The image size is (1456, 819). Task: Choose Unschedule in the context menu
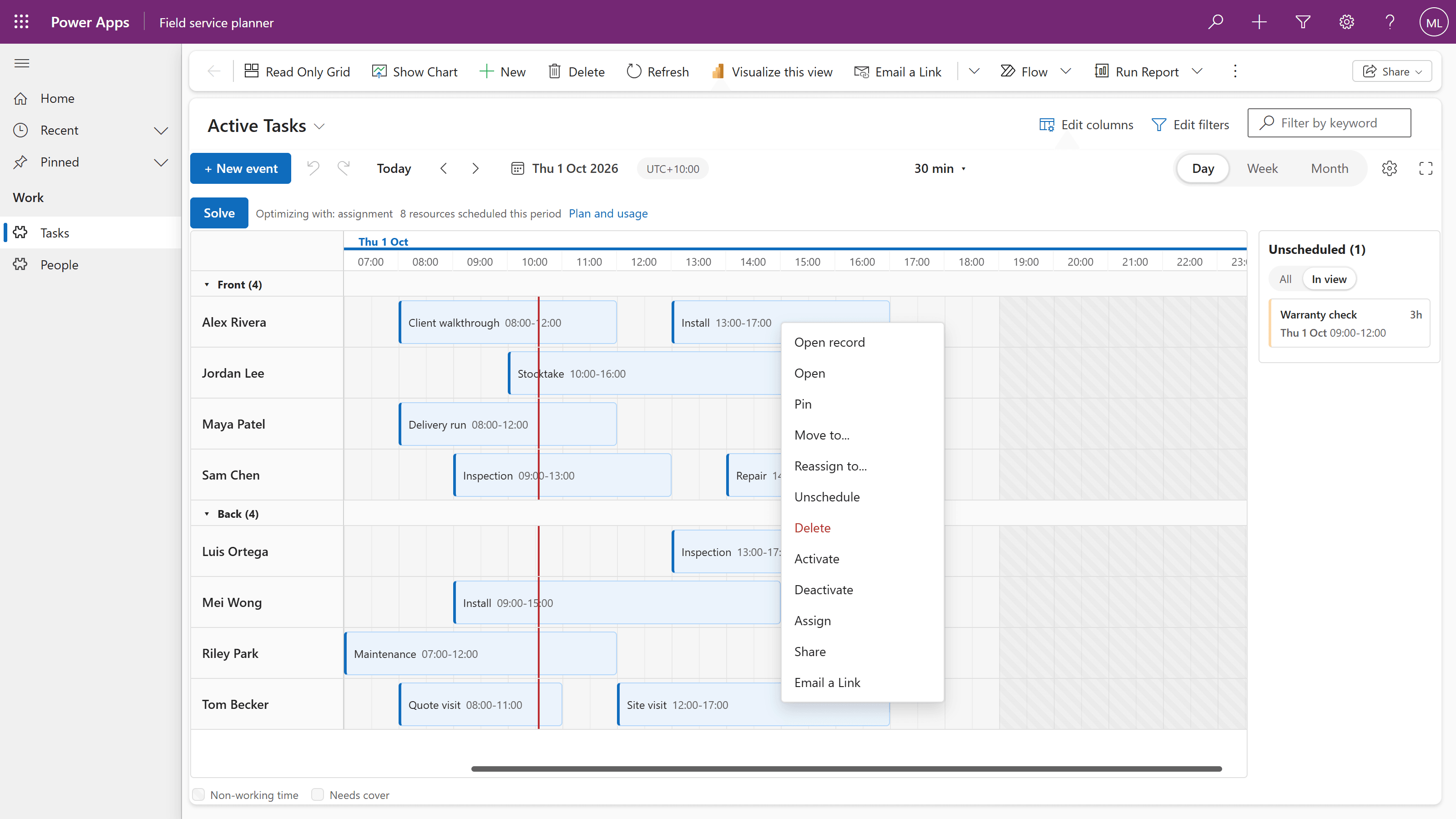click(863, 497)
